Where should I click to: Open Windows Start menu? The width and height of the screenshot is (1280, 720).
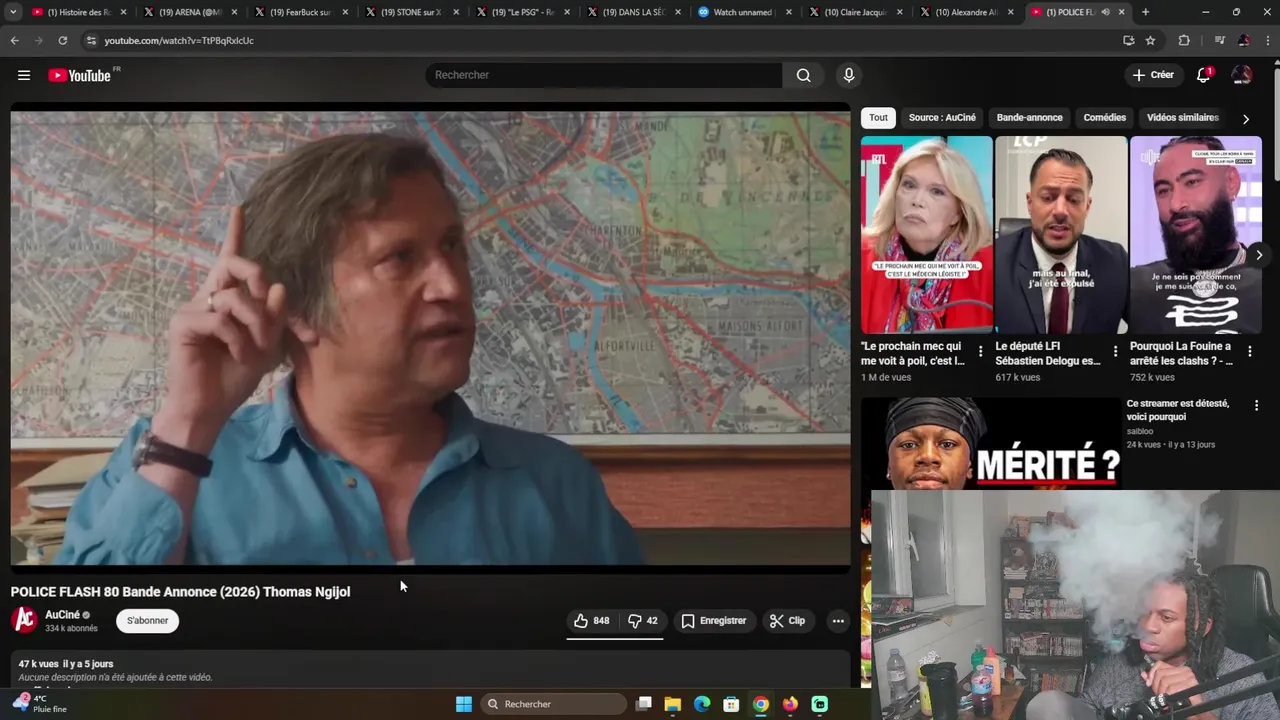(x=463, y=704)
